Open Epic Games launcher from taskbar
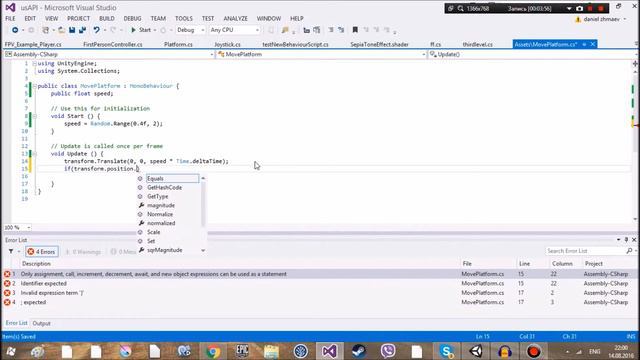Image resolution: width=640 pixels, height=360 pixels. (242, 351)
